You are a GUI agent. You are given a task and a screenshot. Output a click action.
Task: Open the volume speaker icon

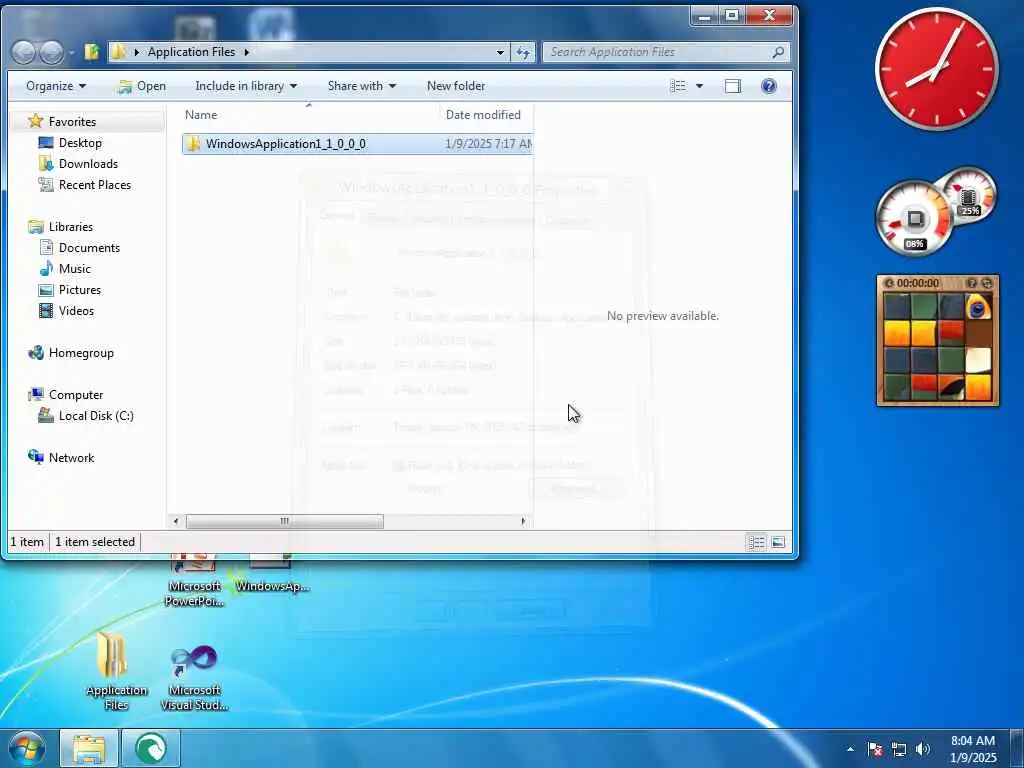point(923,749)
